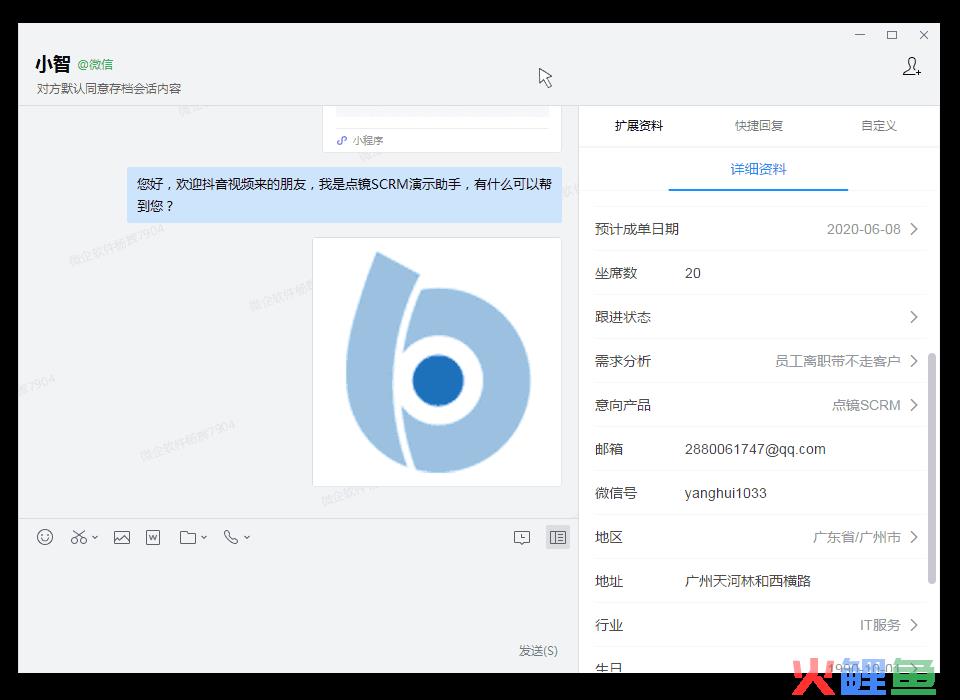Expand the 需求分析 row chevron
The image size is (960, 700).
coord(913,361)
